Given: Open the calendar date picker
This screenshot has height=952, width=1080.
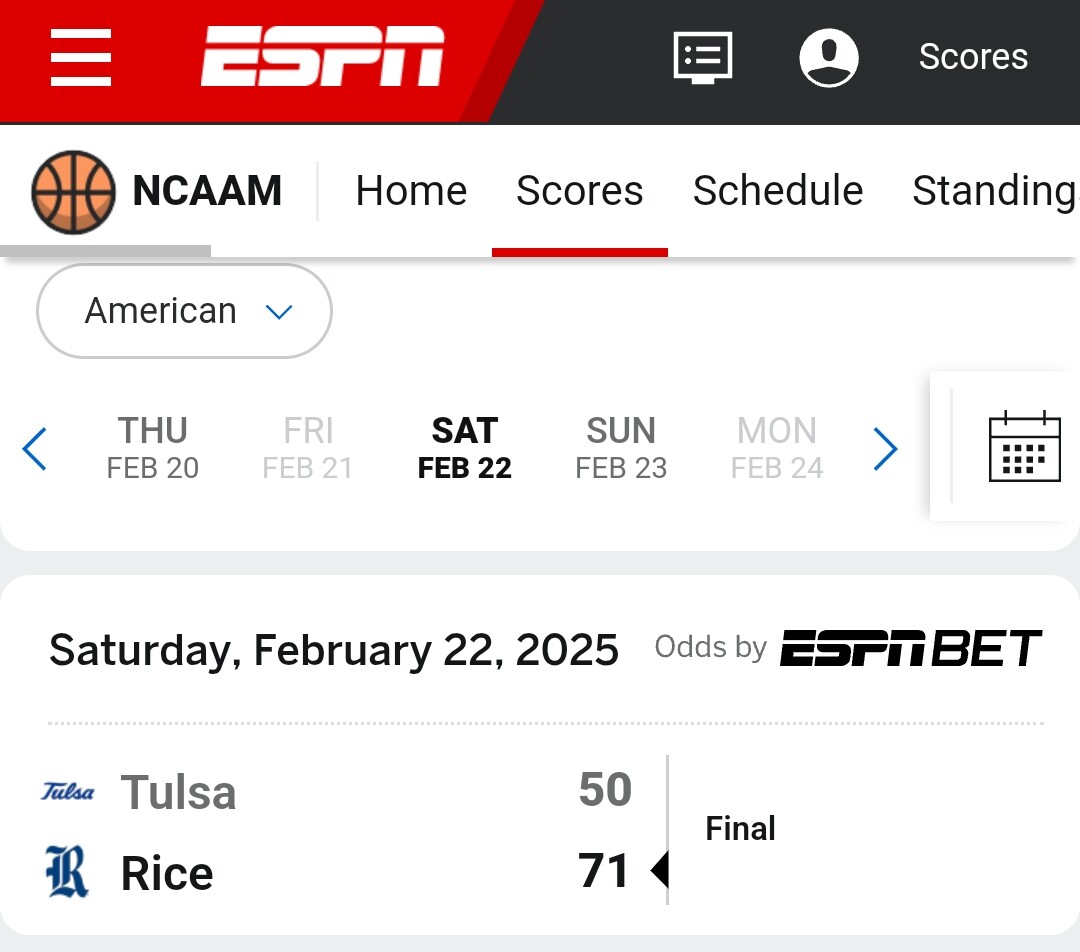Looking at the screenshot, I should pos(1024,447).
